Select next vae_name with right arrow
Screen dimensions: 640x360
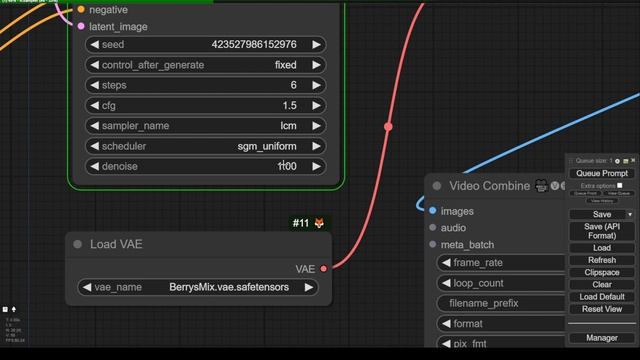pos(309,287)
